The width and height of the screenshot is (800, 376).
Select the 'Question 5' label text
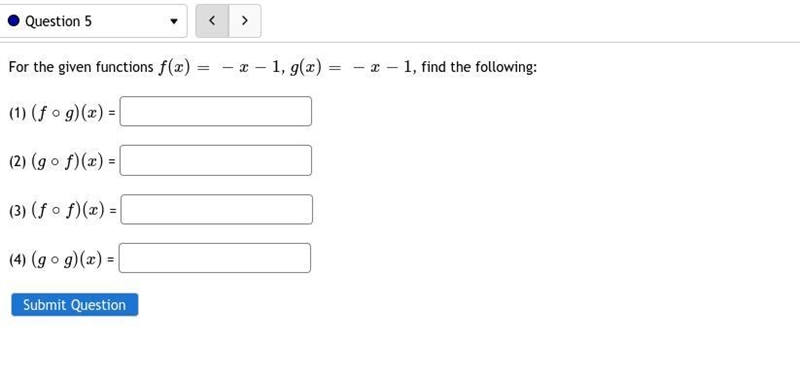point(59,21)
